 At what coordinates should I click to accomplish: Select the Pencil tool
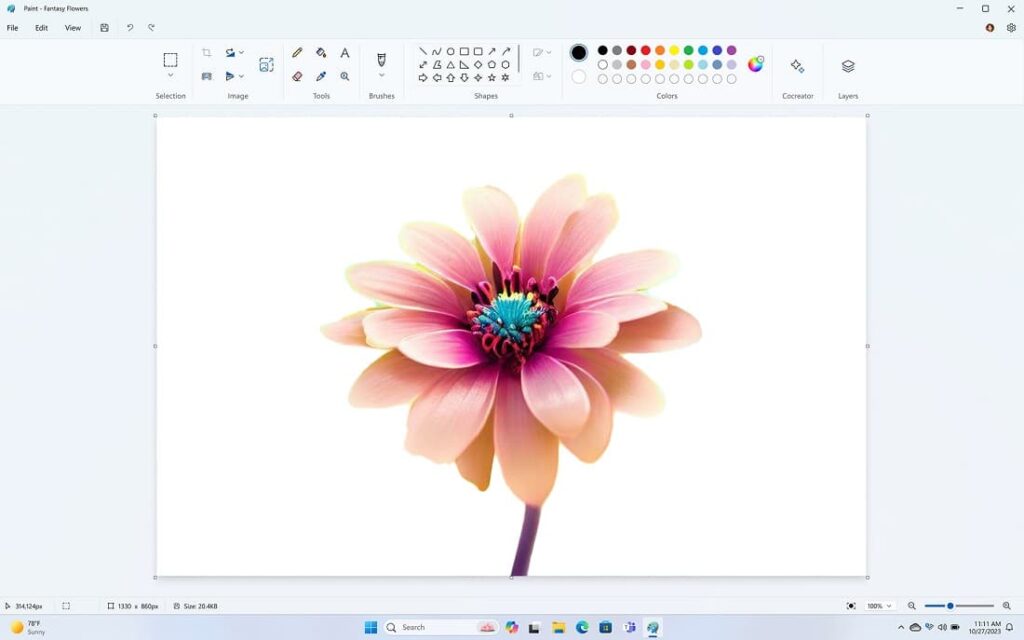click(x=297, y=52)
